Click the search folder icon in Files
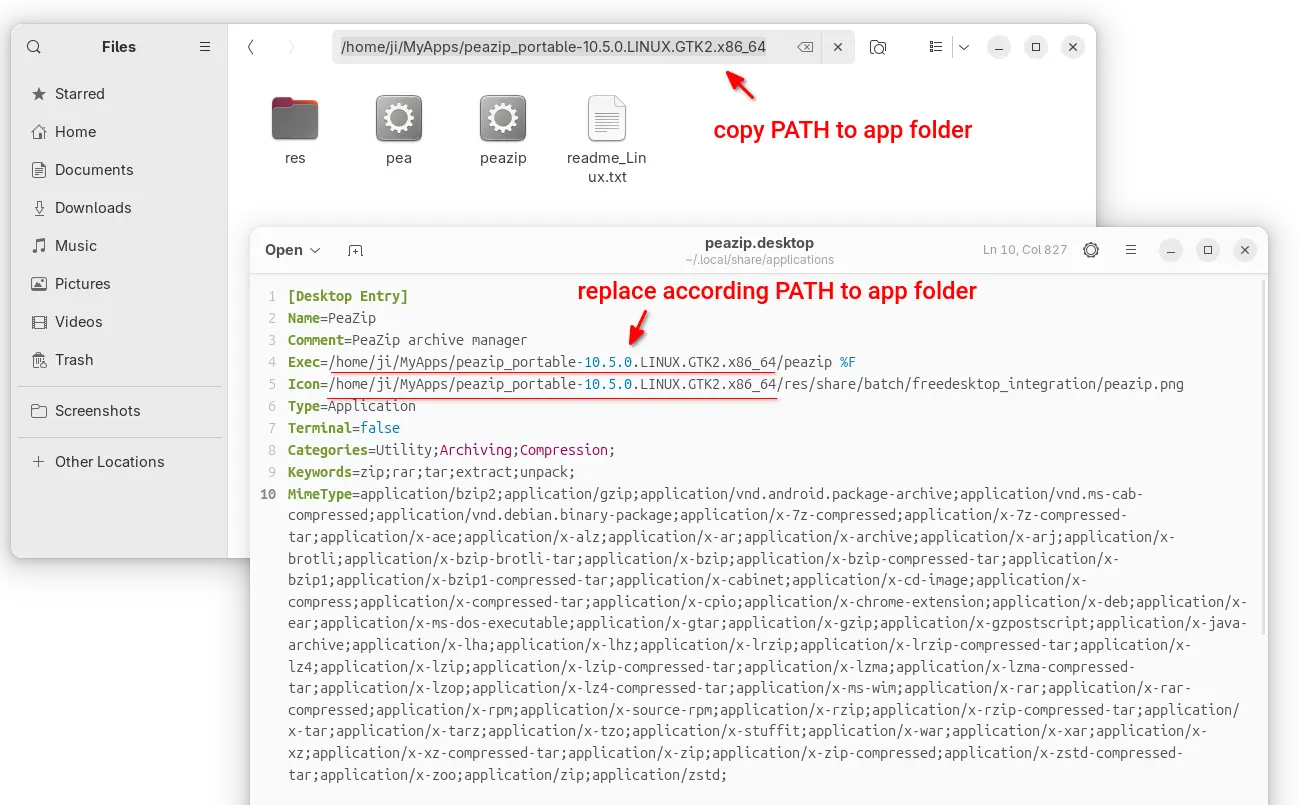1299x805 pixels. tap(878, 47)
